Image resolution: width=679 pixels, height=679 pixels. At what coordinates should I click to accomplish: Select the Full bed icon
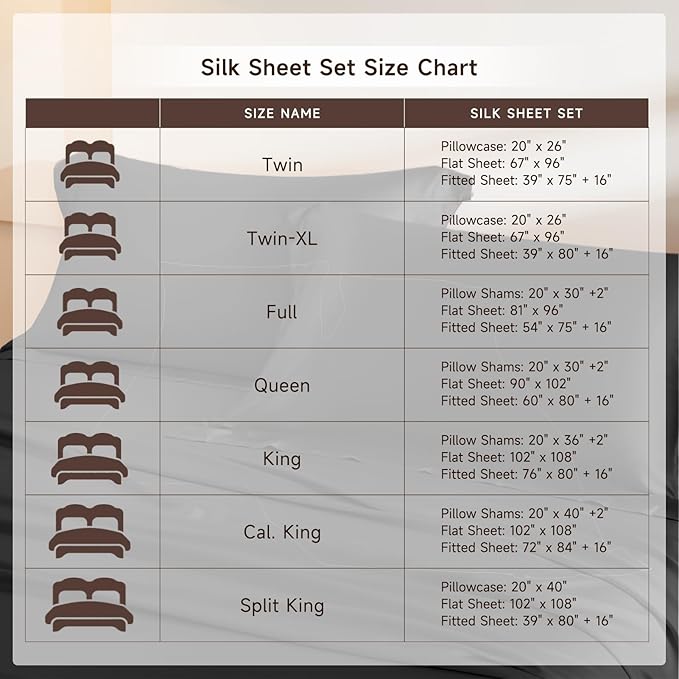coord(90,311)
